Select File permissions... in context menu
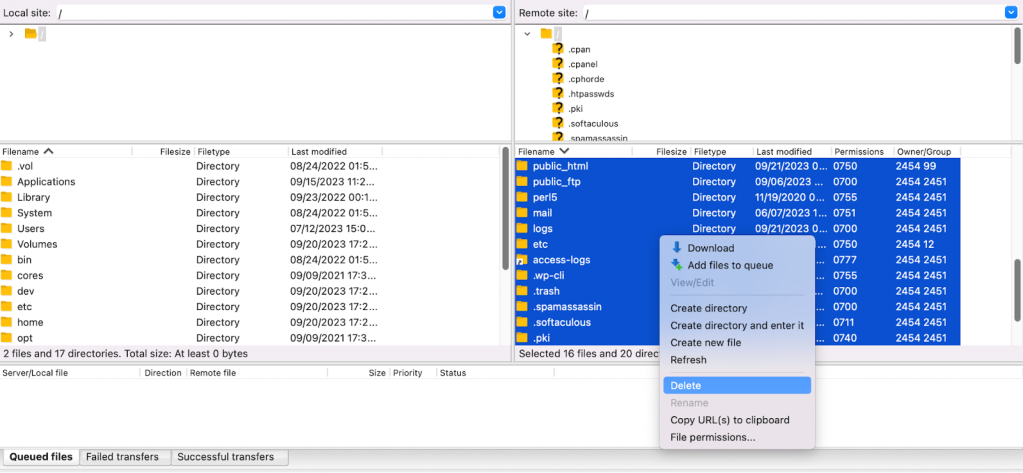Viewport: 1023px width, 473px height. click(x=713, y=437)
